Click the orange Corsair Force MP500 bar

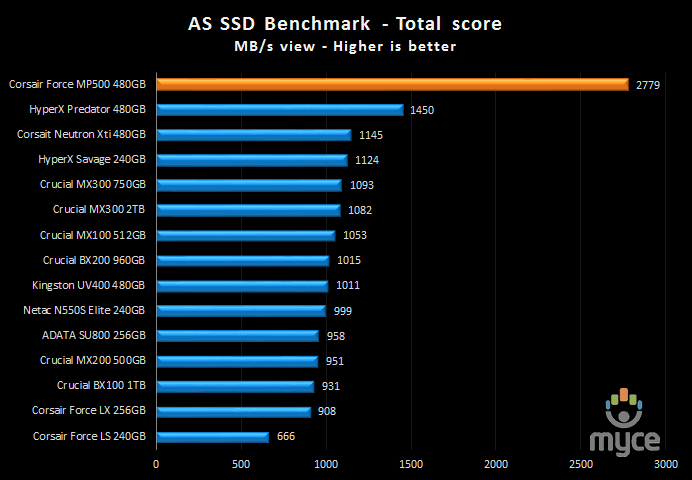click(x=392, y=84)
